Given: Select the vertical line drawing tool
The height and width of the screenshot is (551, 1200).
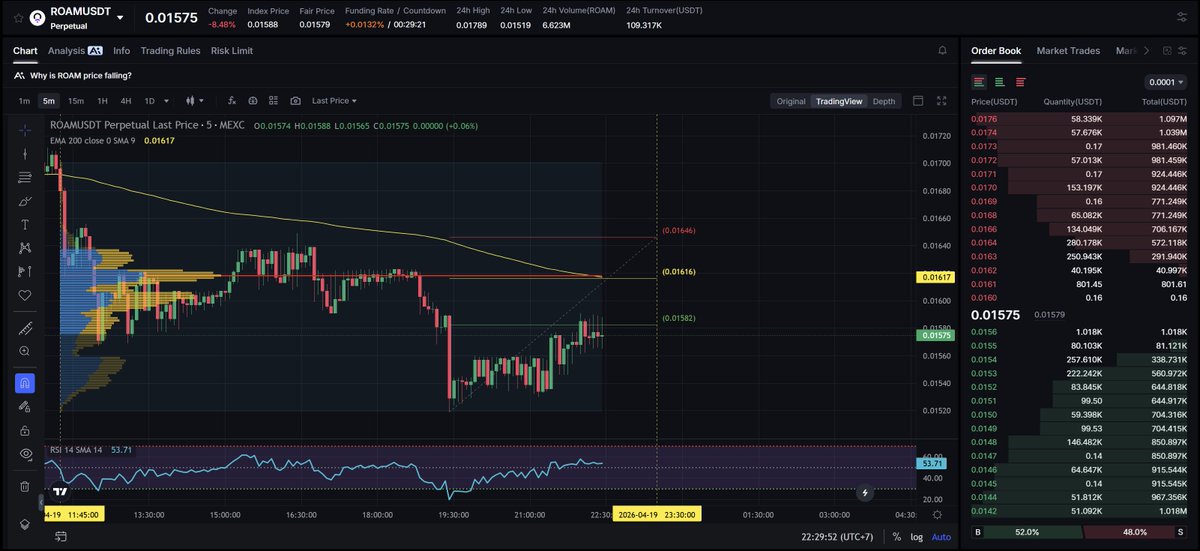Looking at the screenshot, I should 25,153.
